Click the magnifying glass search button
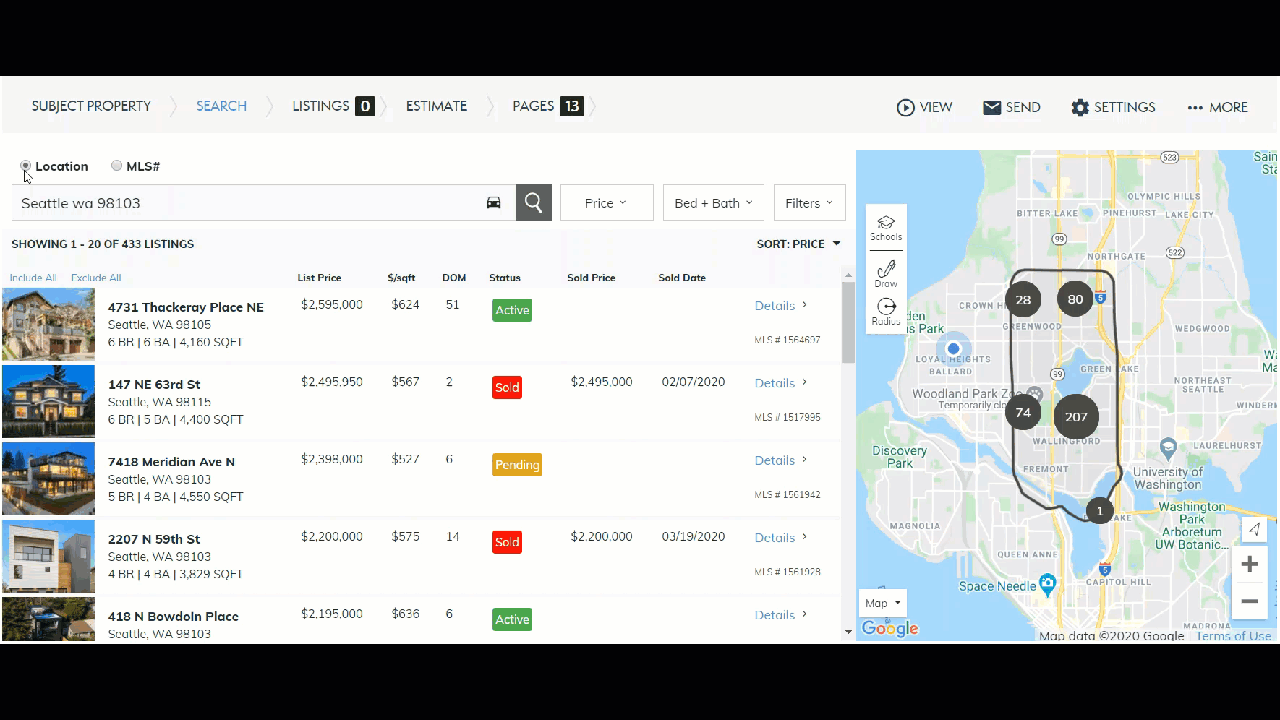 point(533,203)
